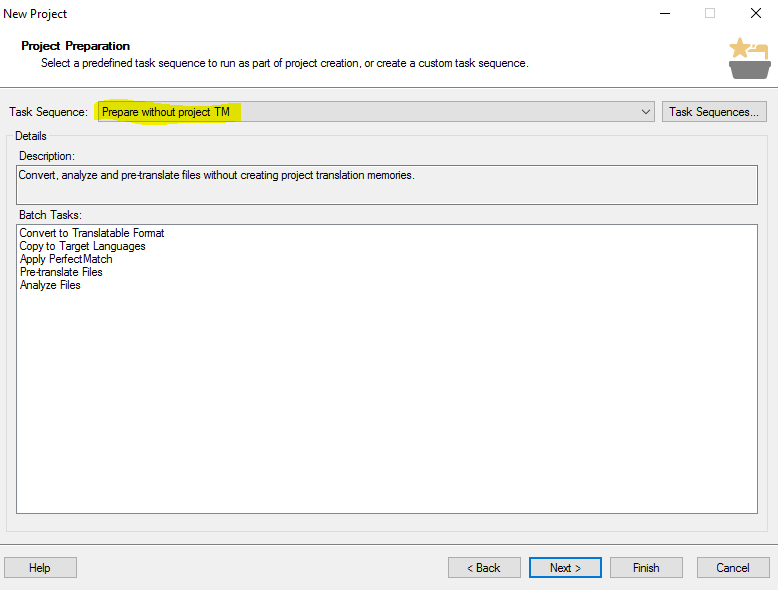Select 'Convert to Translatable Format' batch task
This screenshot has width=778, height=590.
click(92, 233)
